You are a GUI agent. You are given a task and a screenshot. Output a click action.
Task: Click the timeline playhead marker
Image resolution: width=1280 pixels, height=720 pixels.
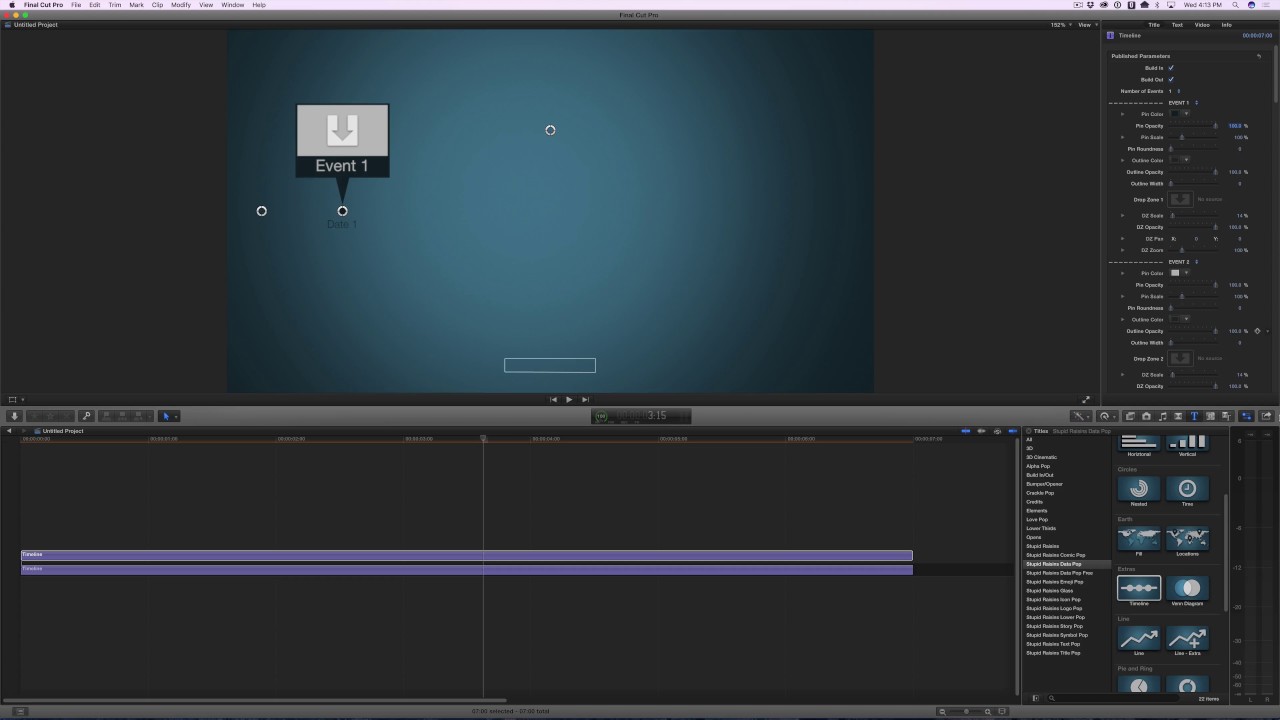(483, 438)
